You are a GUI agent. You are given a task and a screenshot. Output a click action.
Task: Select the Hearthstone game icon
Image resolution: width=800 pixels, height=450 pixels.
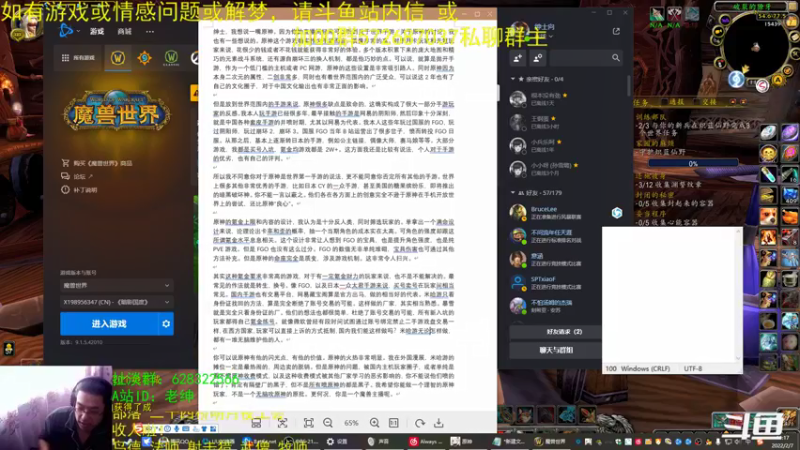click(144, 58)
